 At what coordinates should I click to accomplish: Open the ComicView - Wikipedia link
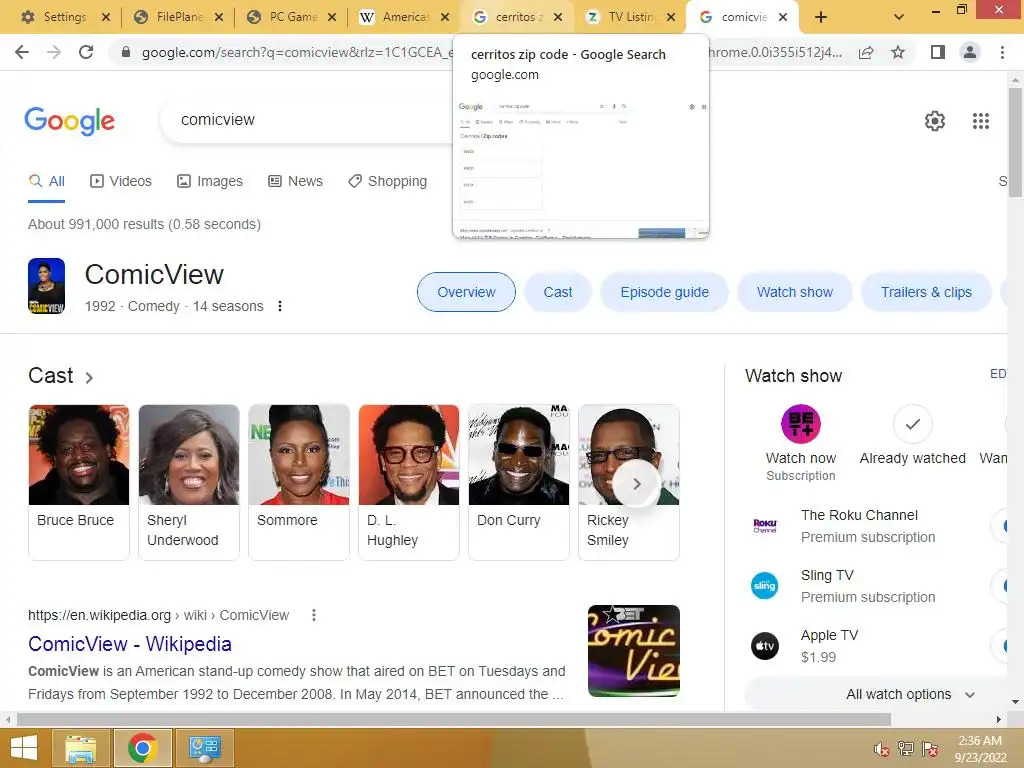pos(130,644)
